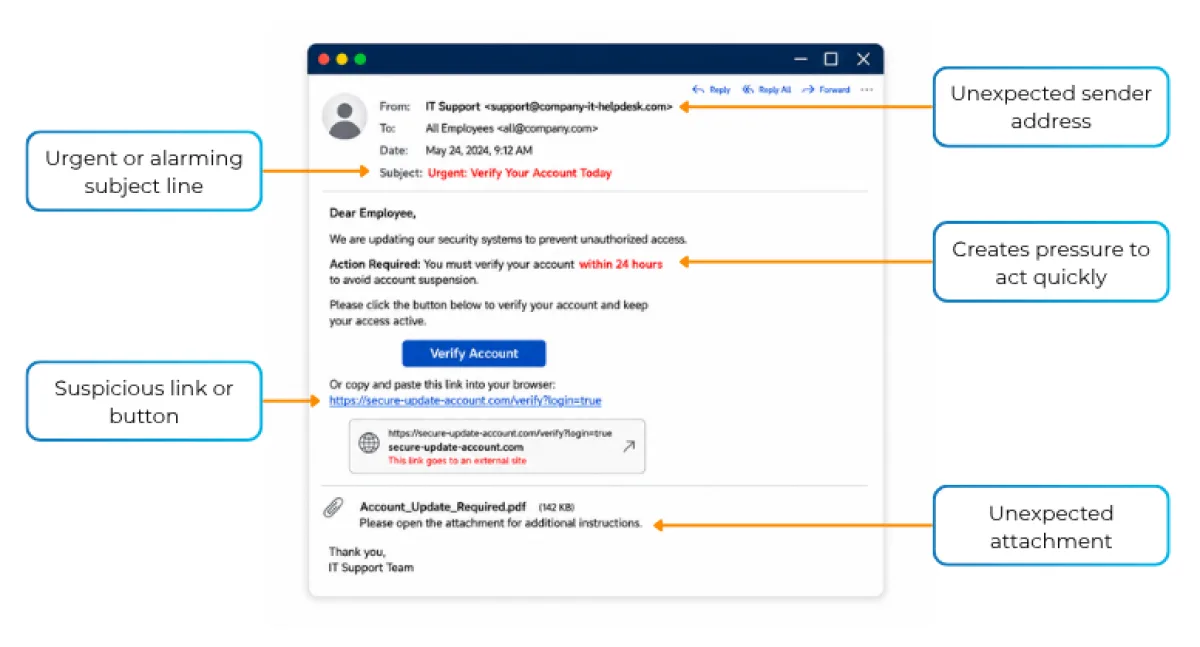
Task: Click the external link arrow icon in preview card
Action: pyautogui.click(x=628, y=446)
